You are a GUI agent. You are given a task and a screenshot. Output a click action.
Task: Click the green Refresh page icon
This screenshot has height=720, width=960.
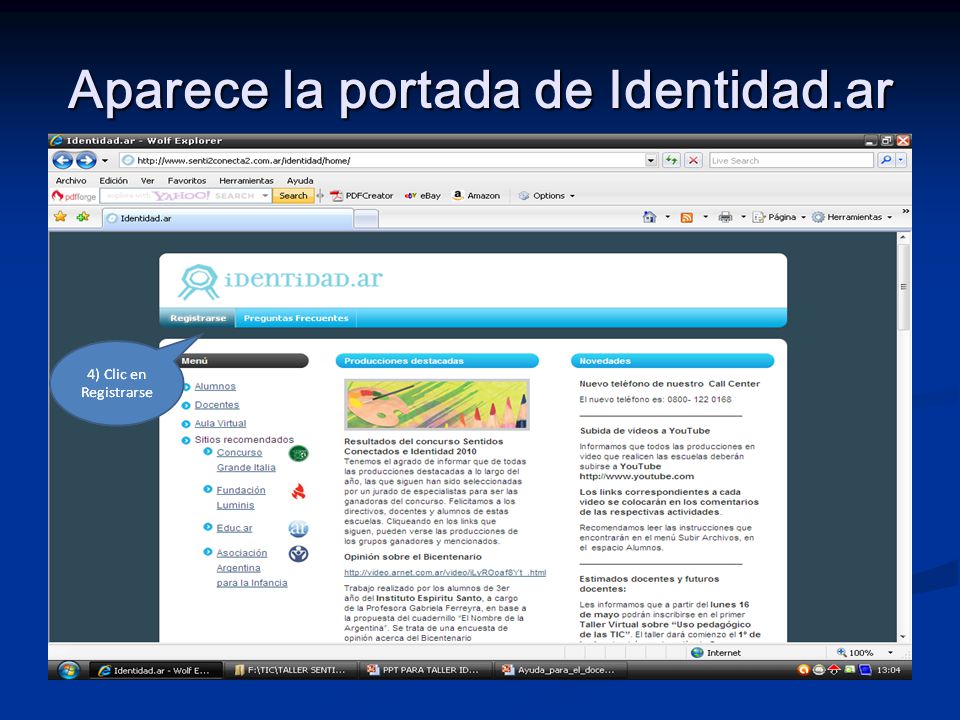(x=672, y=160)
